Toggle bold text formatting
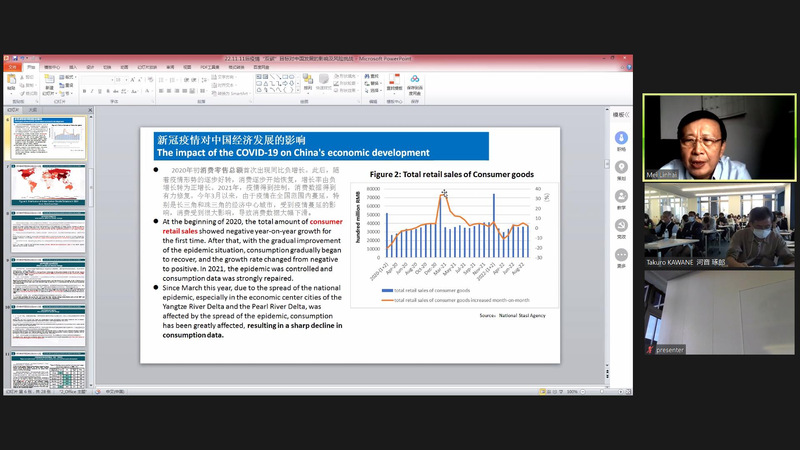This screenshot has width=800, height=450. (85, 91)
